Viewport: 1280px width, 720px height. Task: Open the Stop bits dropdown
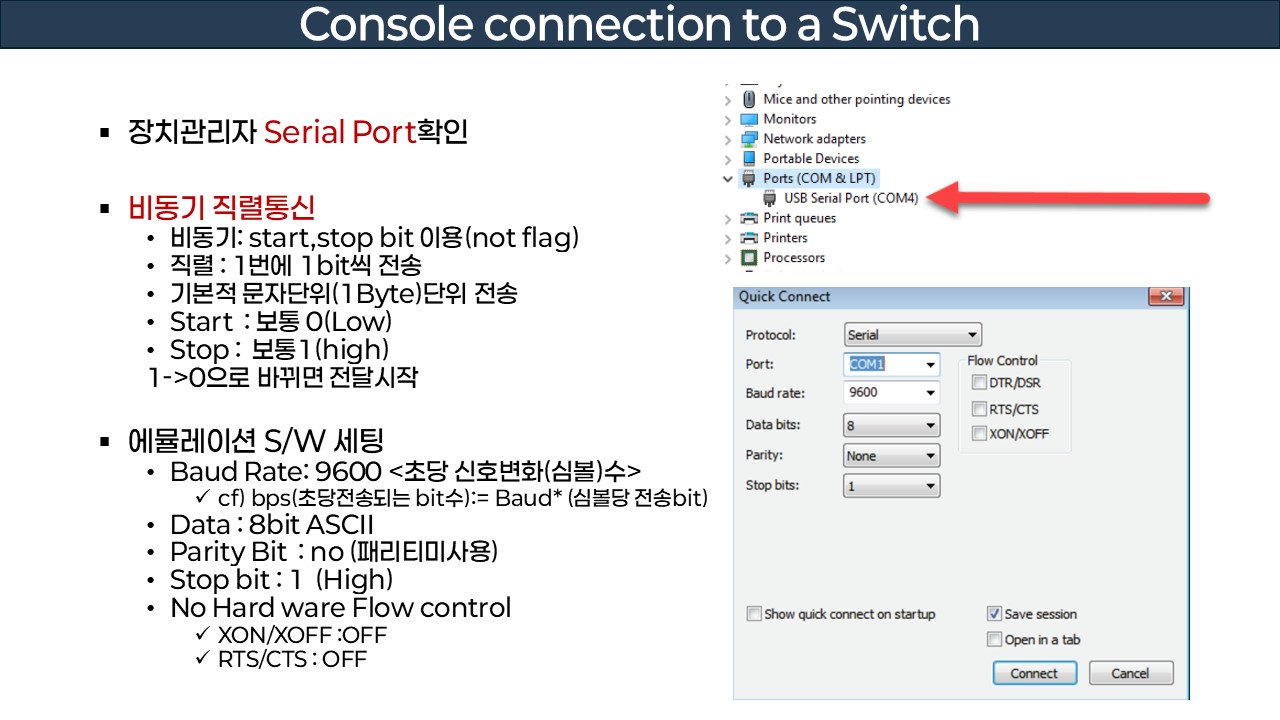(892, 486)
